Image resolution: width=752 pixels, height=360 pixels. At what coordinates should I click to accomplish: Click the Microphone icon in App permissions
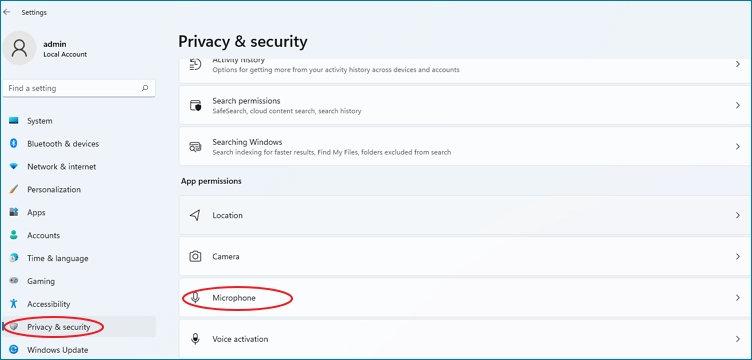[x=195, y=298]
